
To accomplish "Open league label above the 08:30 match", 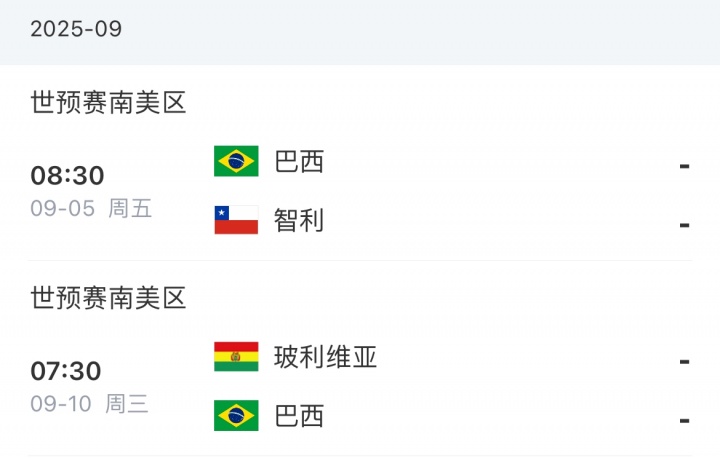I will pos(108,102).
